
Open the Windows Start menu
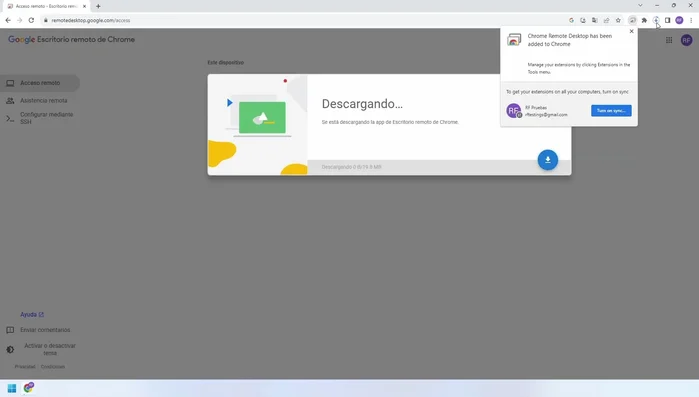tap(12, 388)
